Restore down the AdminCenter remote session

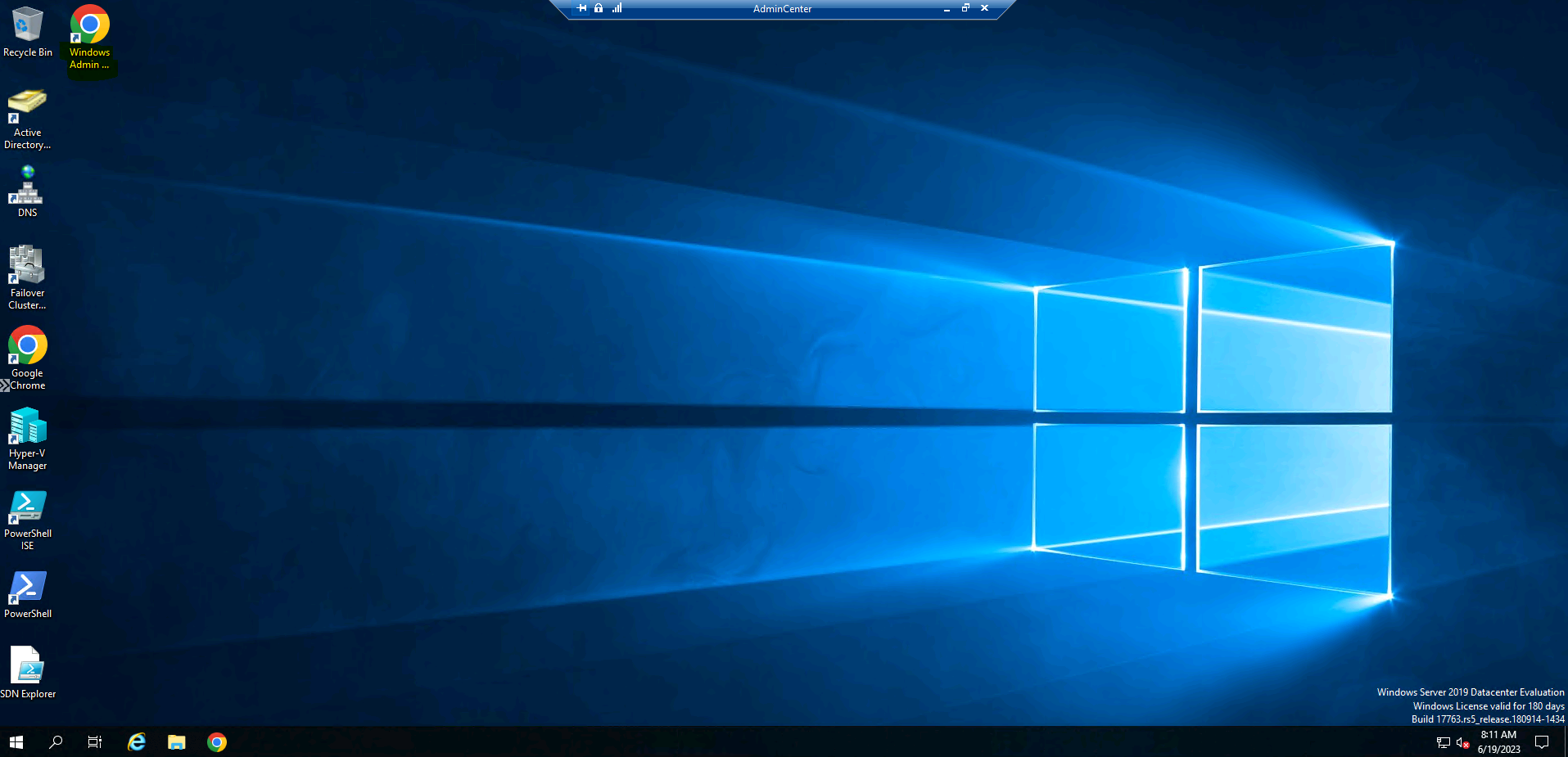(965, 8)
